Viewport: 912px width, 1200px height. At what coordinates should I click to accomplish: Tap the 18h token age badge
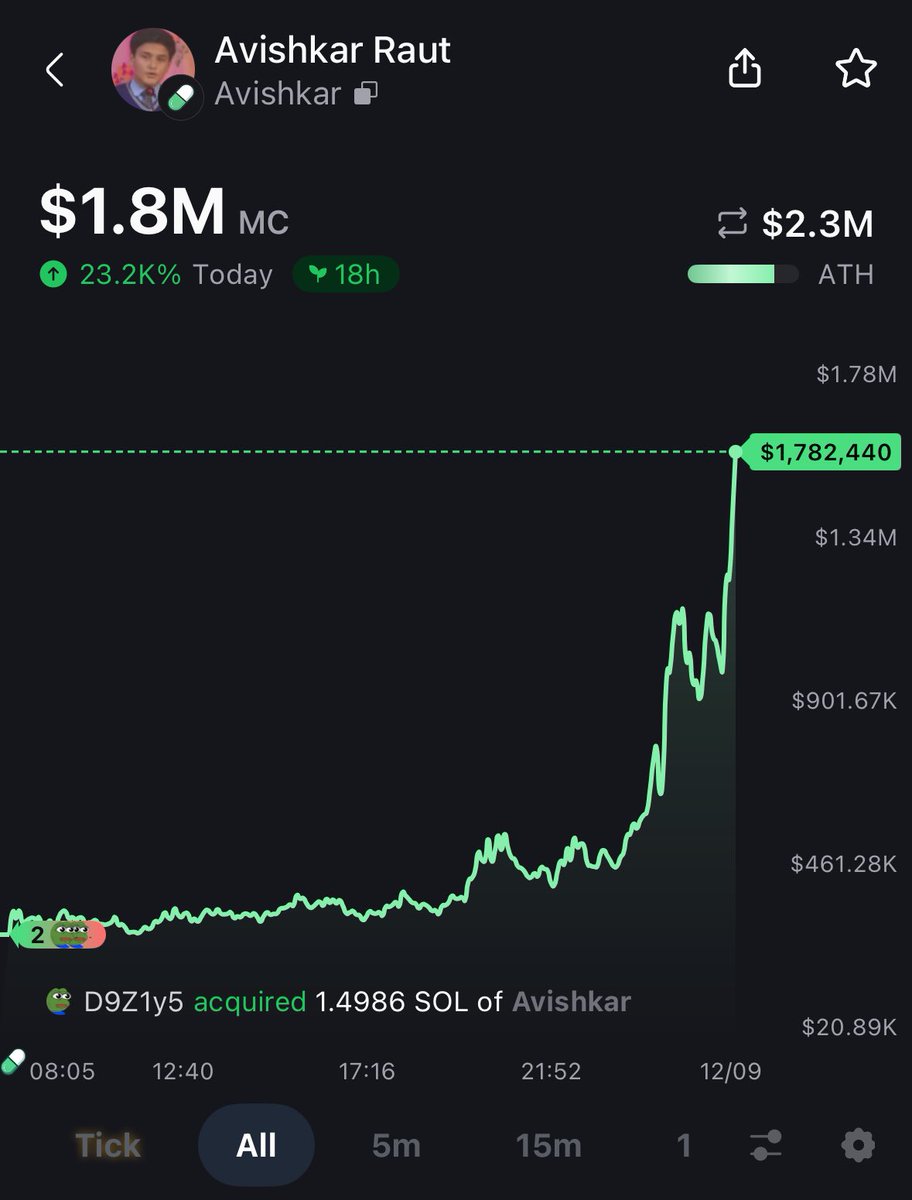[345, 274]
